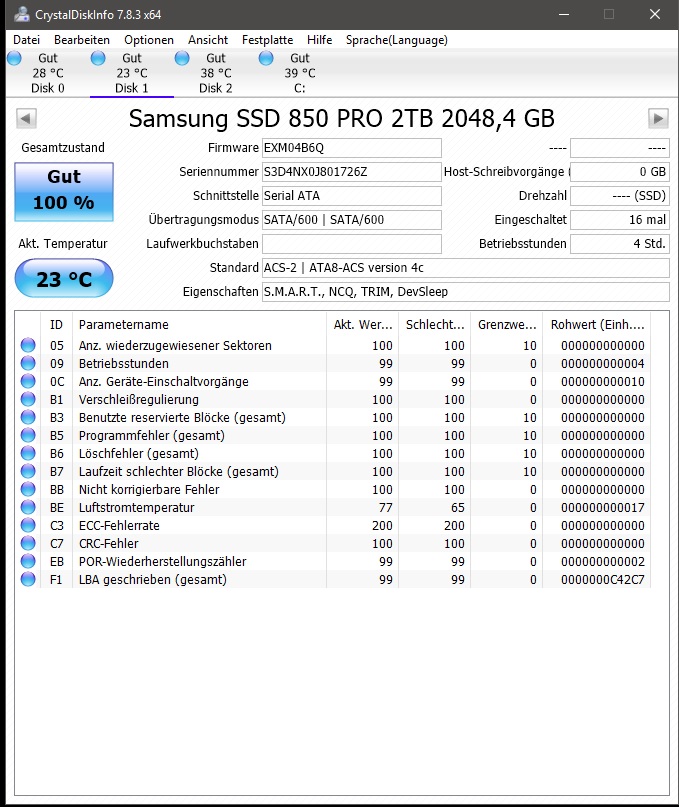Select the Disk 2 tab
Image resolution: width=679 pixels, height=807 pixels.
pos(216,73)
